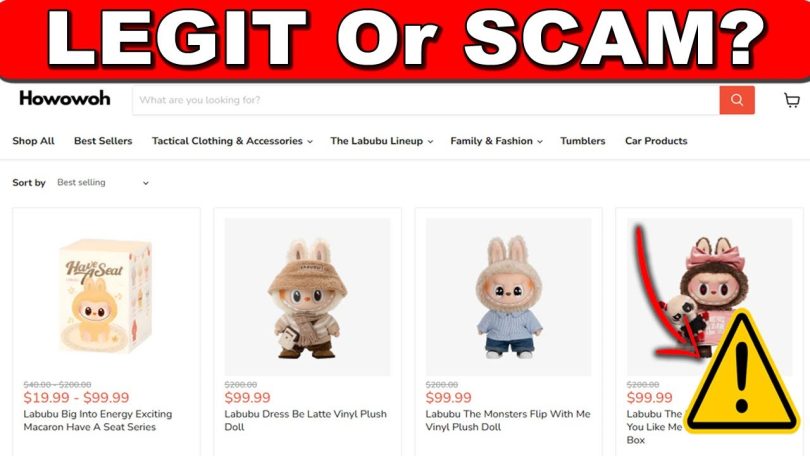Expand The Labubu Lineup dropdown
810x456 pixels.
click(x=381, y=141)
